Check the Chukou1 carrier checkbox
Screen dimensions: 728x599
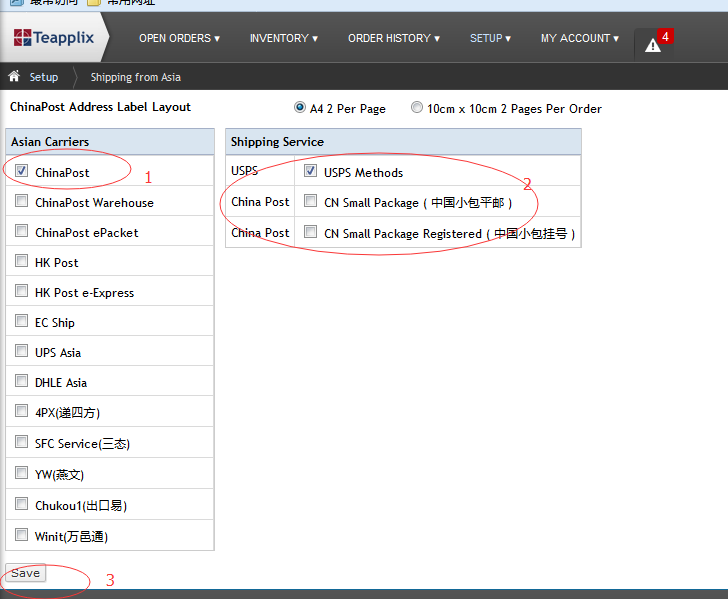coord(21,503)
